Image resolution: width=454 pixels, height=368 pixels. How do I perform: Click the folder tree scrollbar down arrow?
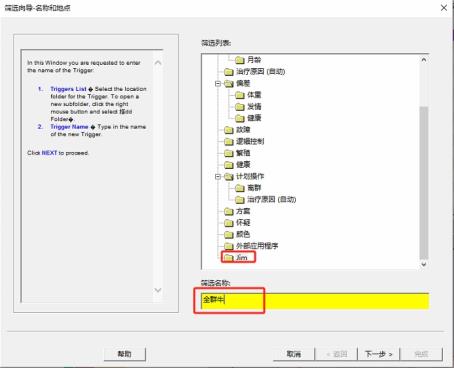424,264
